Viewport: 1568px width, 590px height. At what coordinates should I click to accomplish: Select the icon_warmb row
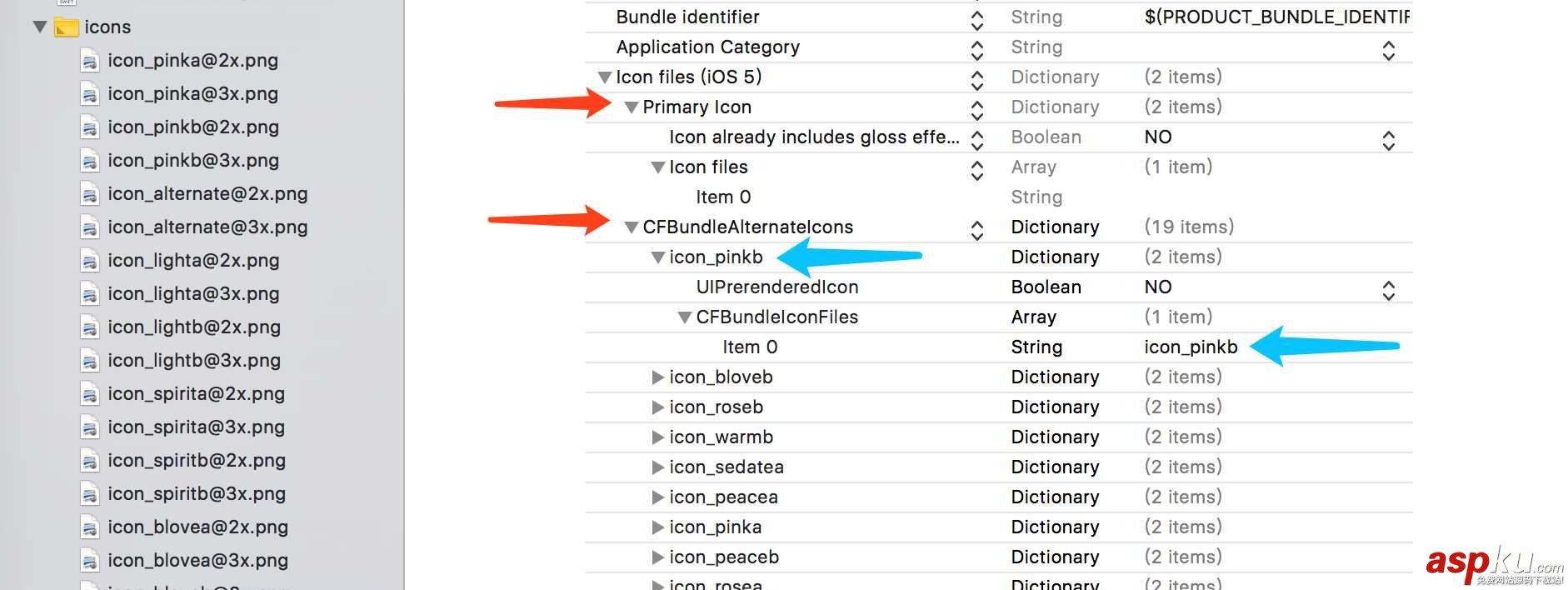[721, 437]
